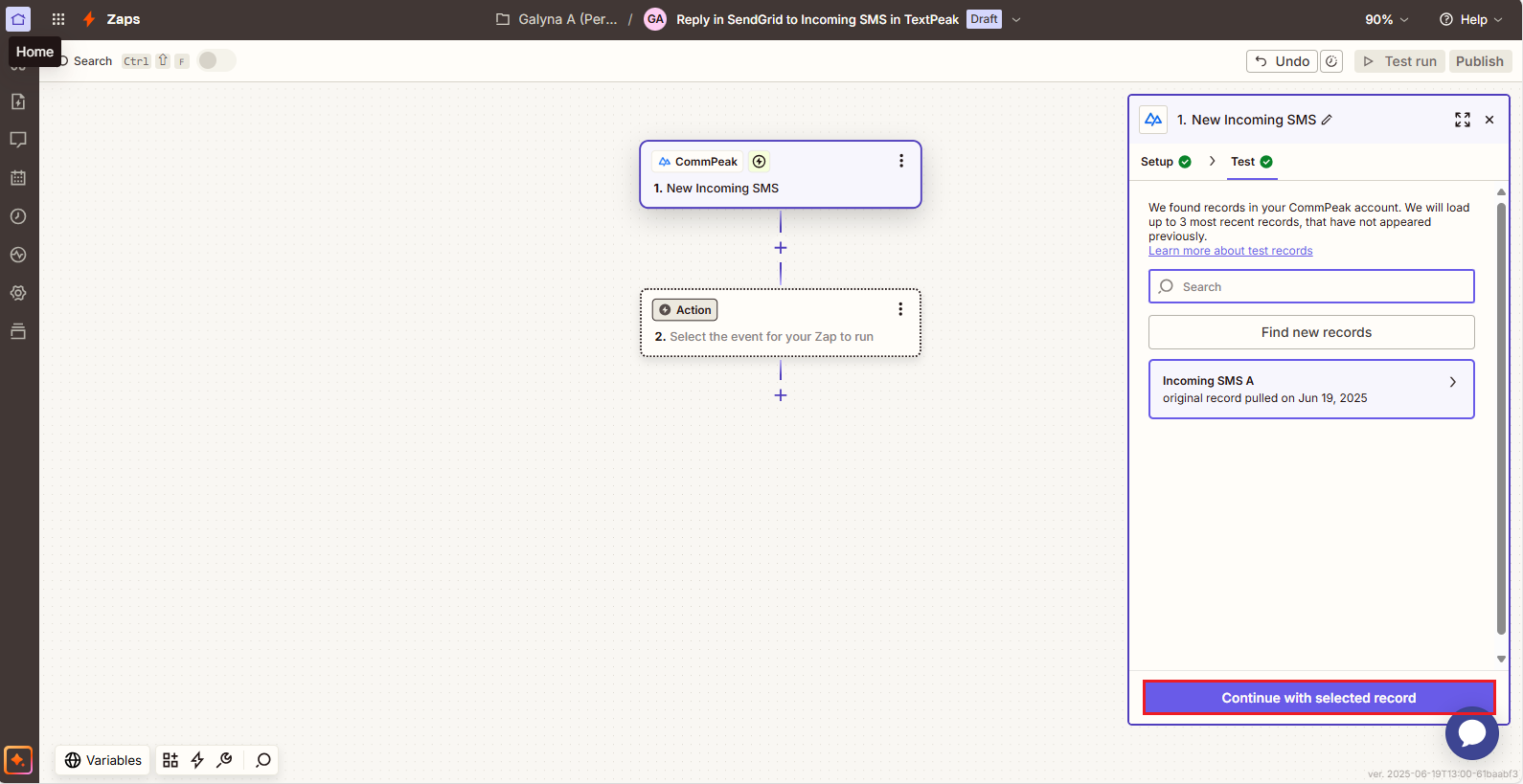Image resolution: width=1523 pixels, height=784 pixels.
Task: Open Learn more about test records link
Action: (1231, 251)
